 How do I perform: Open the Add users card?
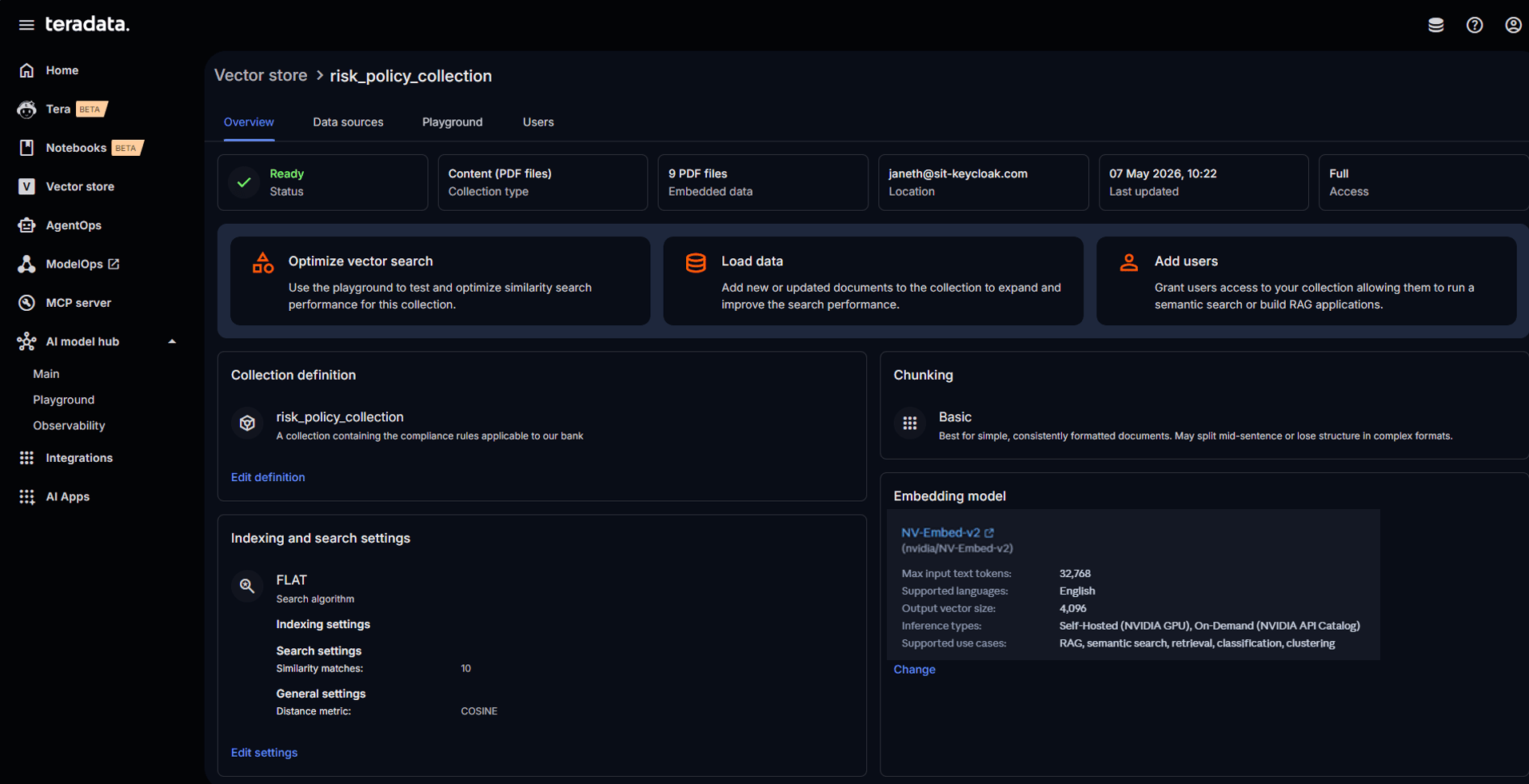click(1306, 281)
